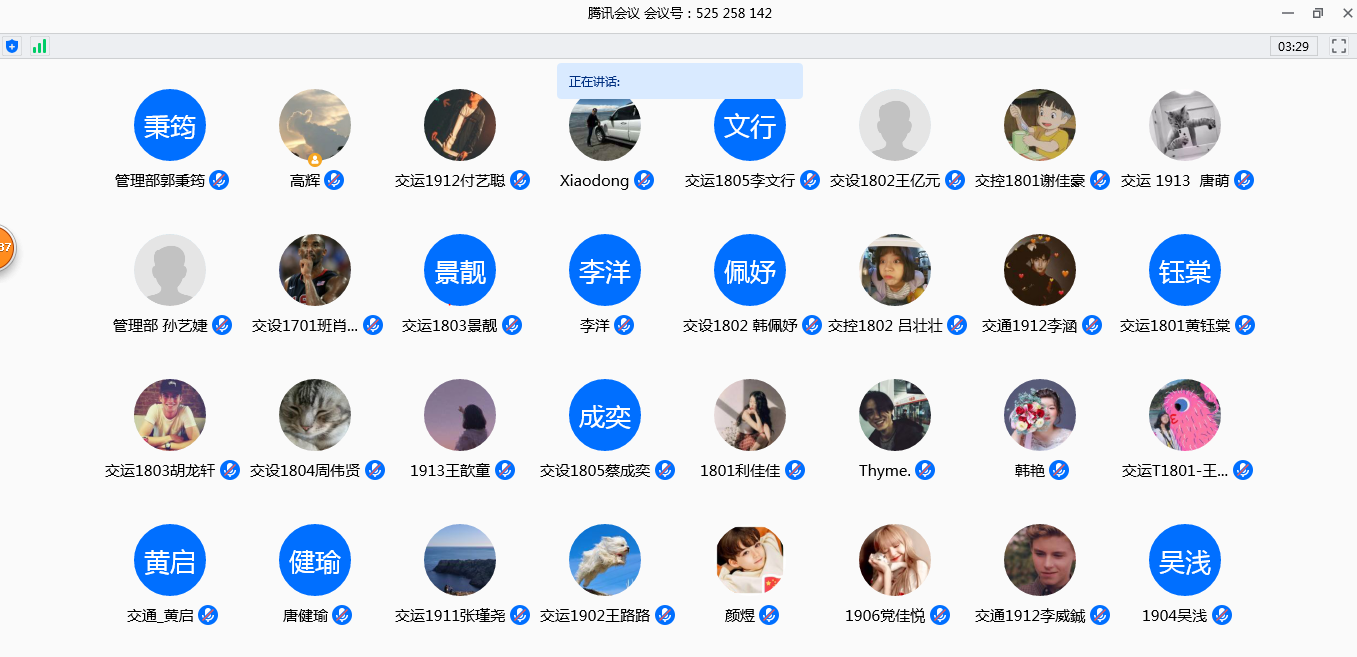Select 交运1801黄钰棠's avatar
Screen dimensions: 1357x657
1185,269
